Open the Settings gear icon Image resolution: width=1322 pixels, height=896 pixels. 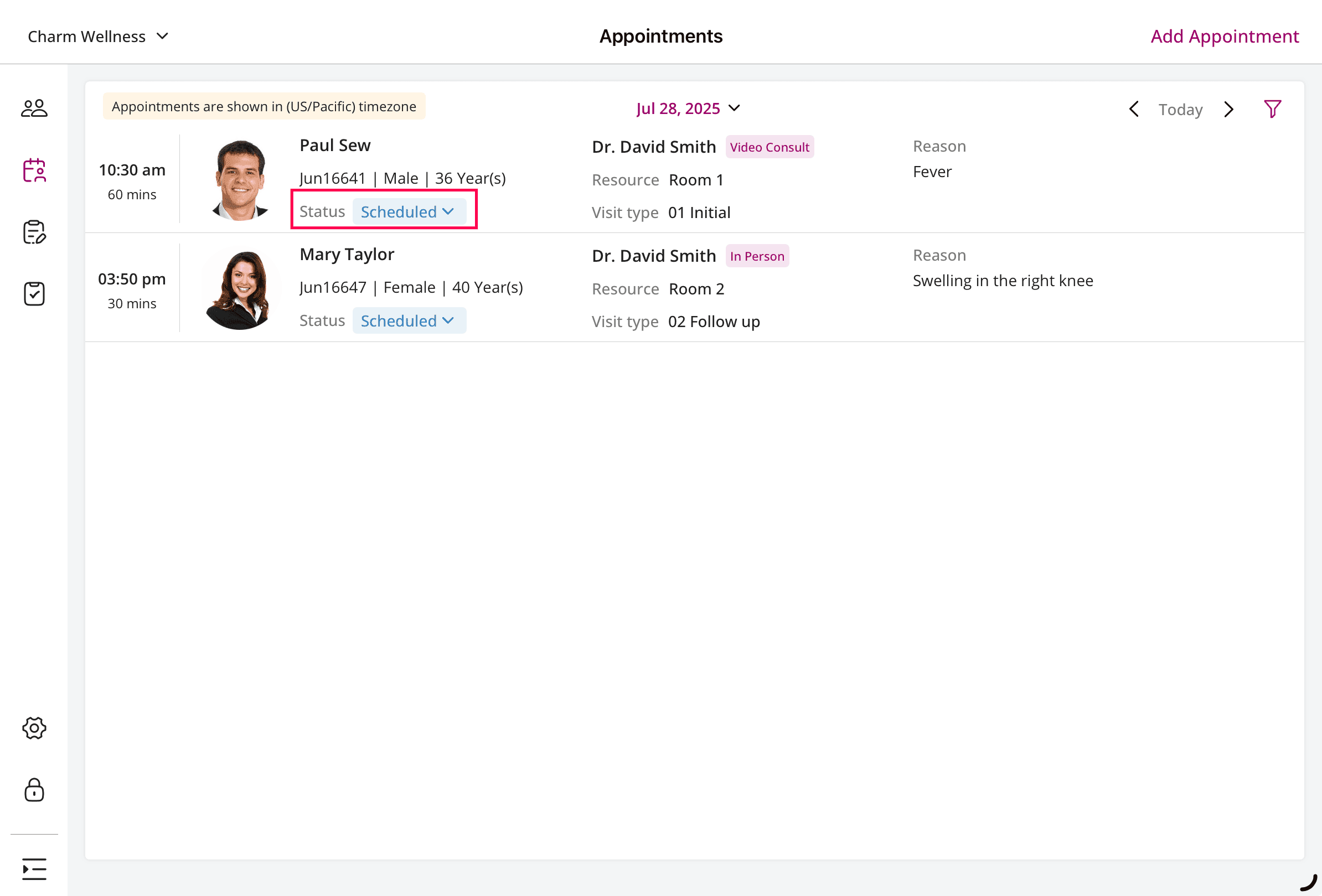(34, 728)
